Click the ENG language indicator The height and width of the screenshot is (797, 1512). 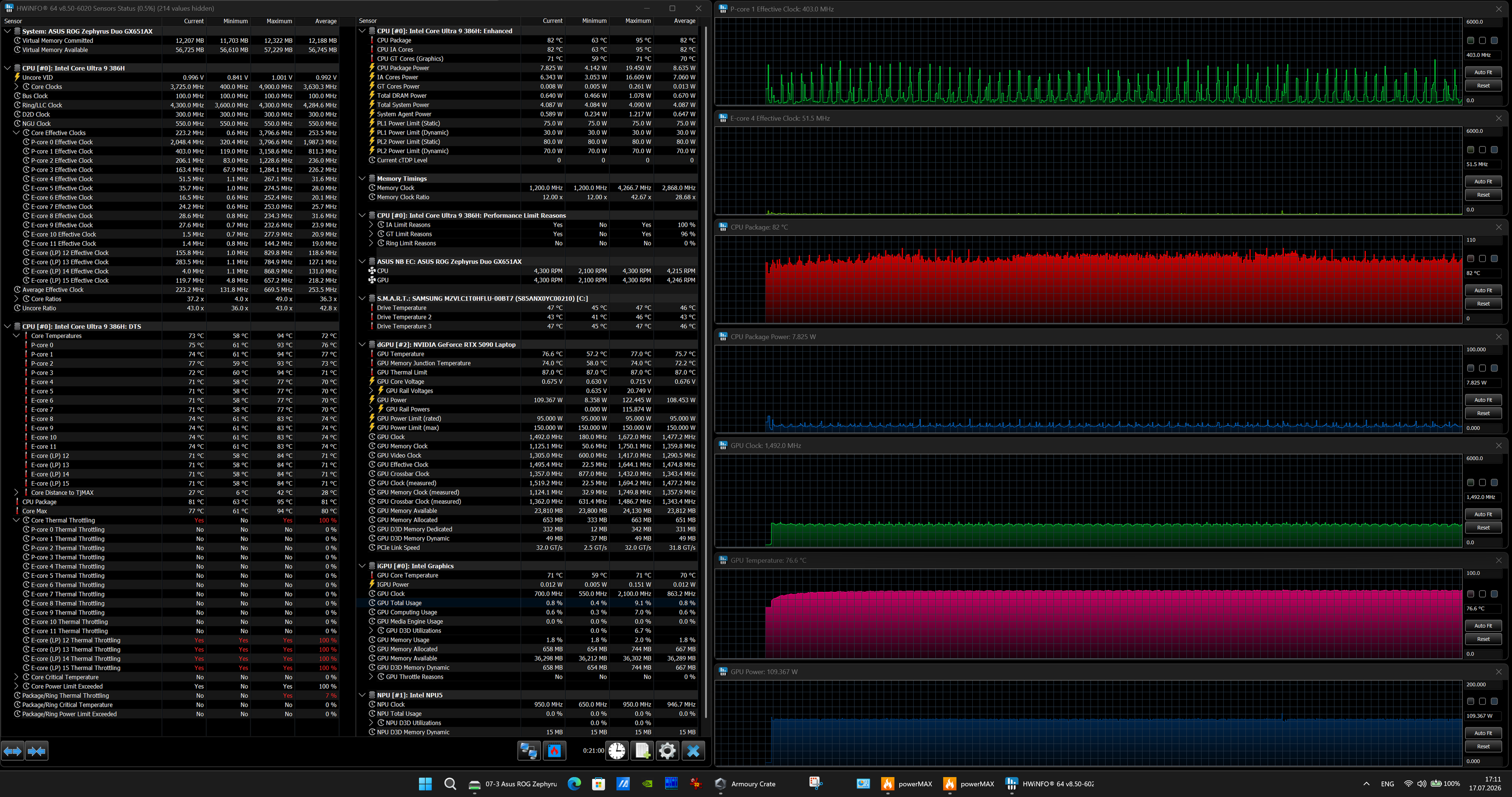(1388, 783)
